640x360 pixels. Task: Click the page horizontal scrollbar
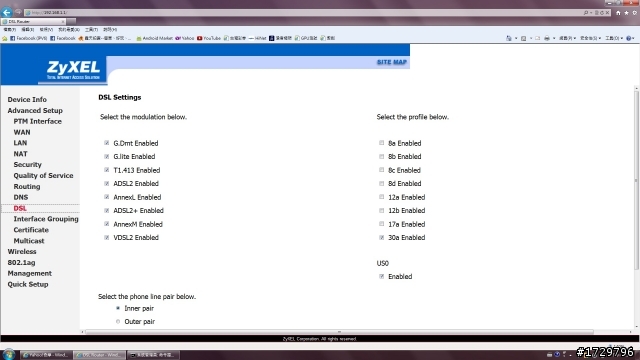pyautogui.click(x=339, y=332)
